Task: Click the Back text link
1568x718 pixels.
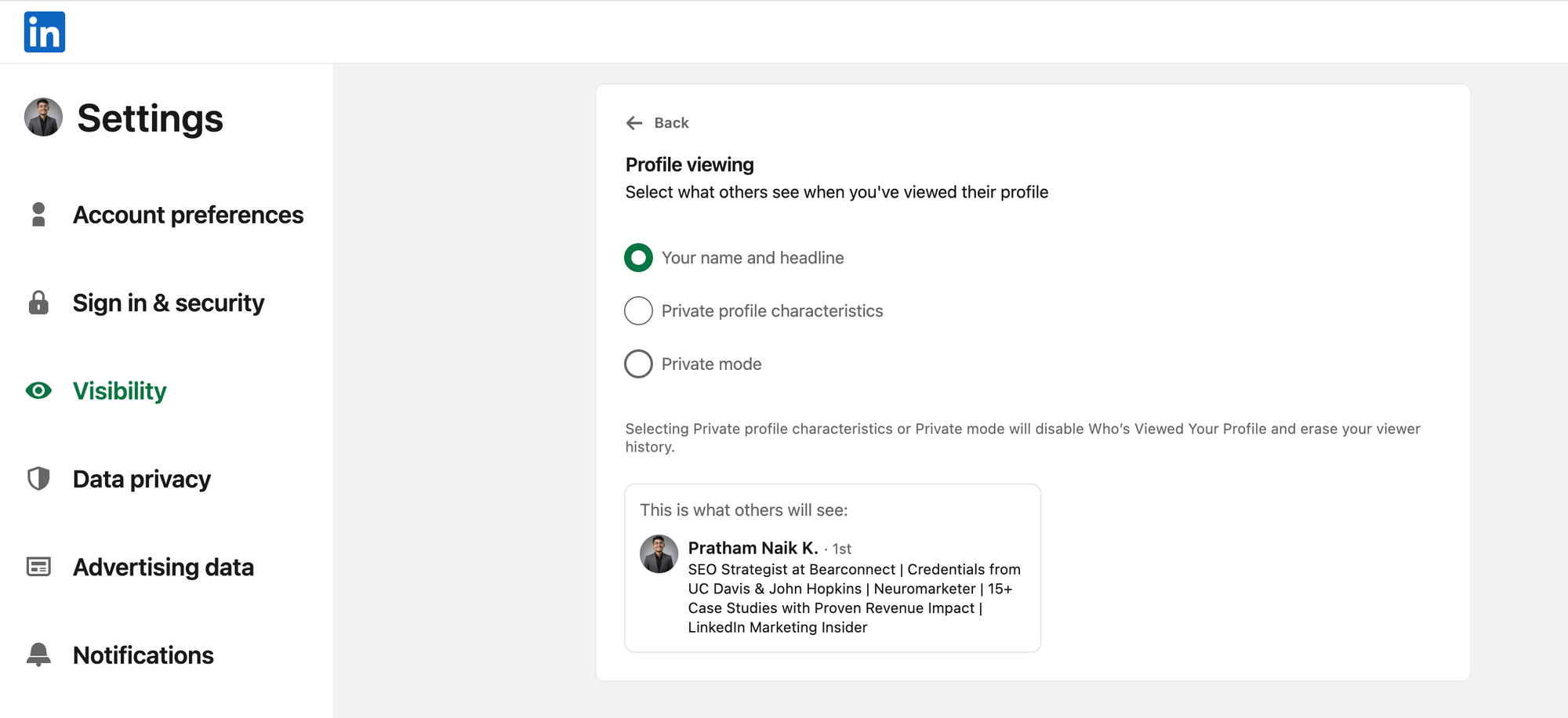Action: click(x=671, y=123)
